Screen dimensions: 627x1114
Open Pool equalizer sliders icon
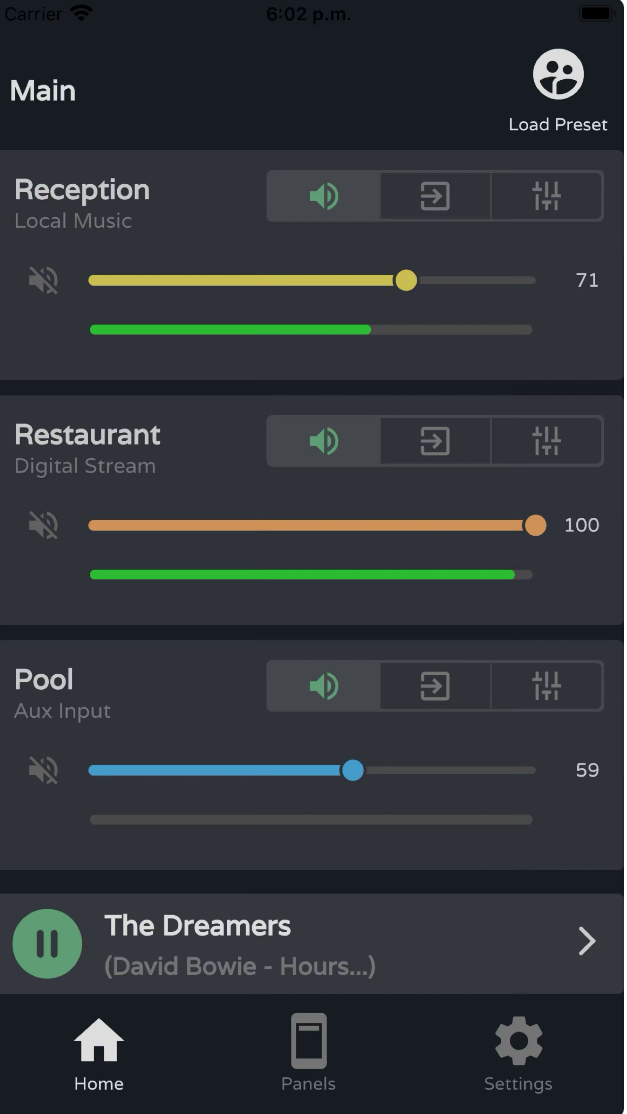tap(547, 686)
